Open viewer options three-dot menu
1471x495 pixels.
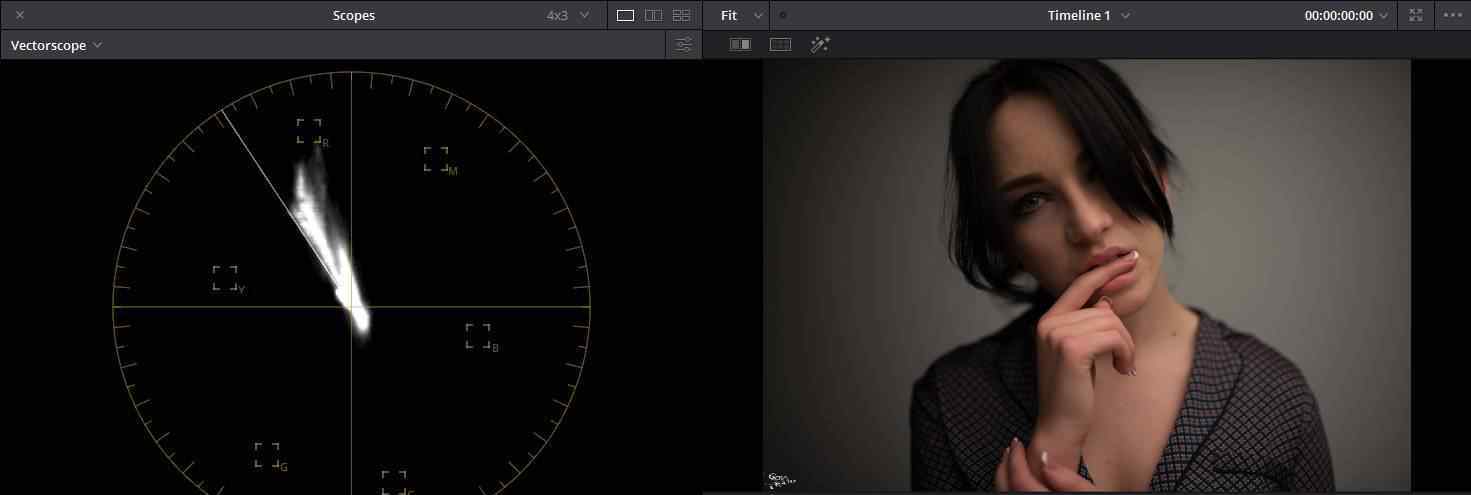click(x=1452, y=15)
